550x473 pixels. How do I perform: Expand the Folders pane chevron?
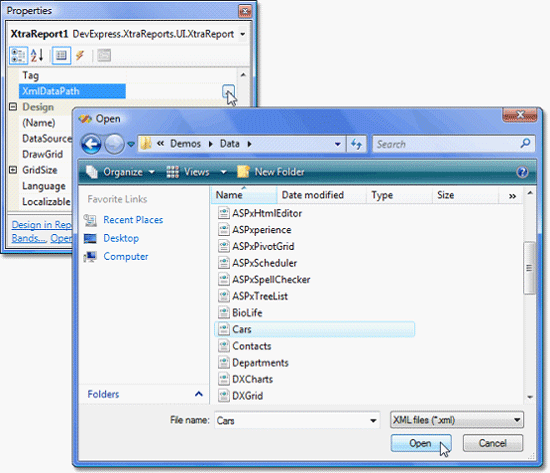pos(199,394)
